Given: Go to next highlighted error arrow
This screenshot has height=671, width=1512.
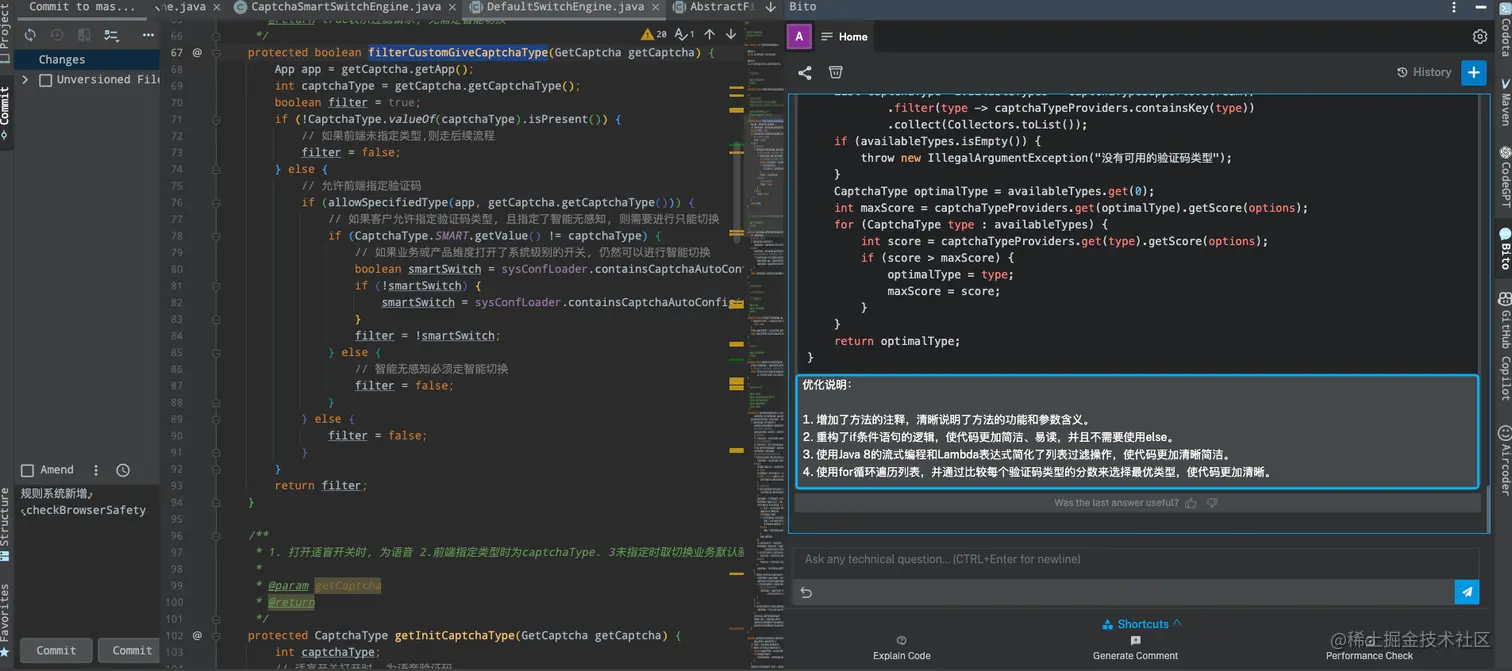Looking at the screenshot, I should point(730,34).
